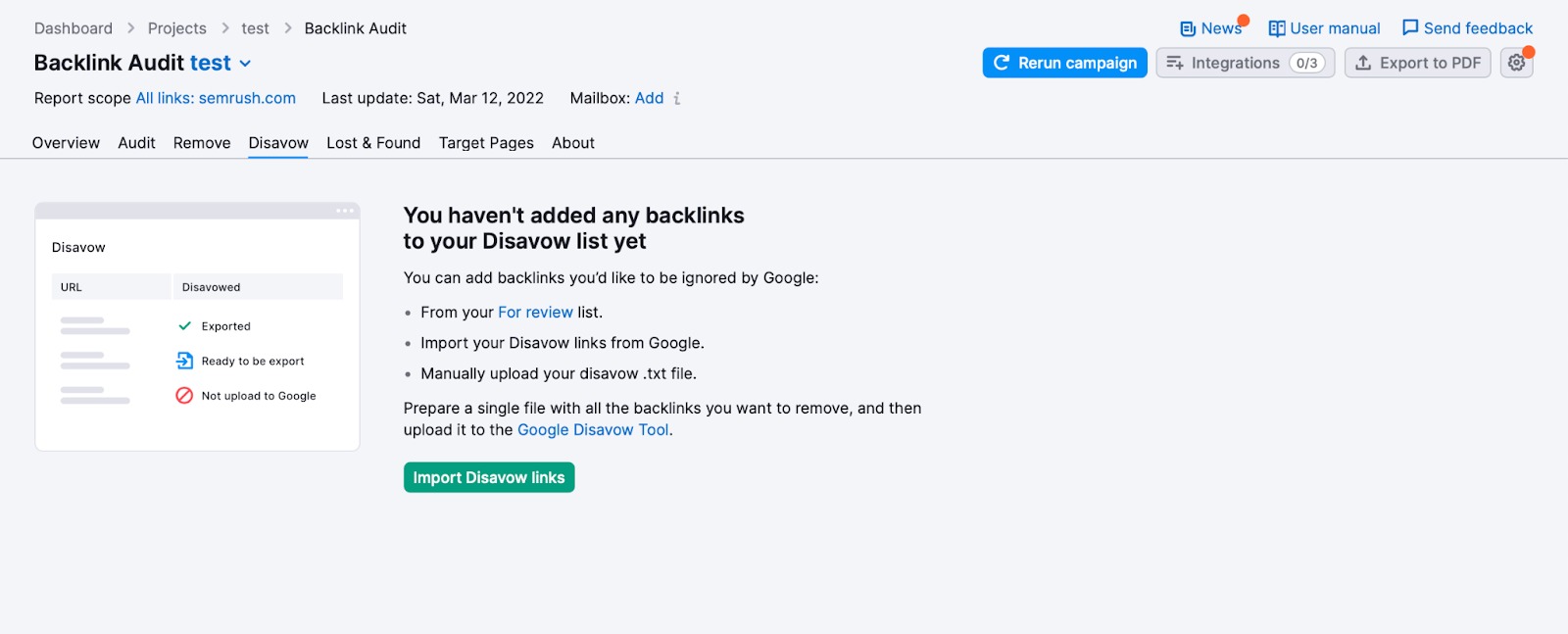Select the Audit tab
Viewport: 1568px width, 634px height.
click(x=136, y=143)
